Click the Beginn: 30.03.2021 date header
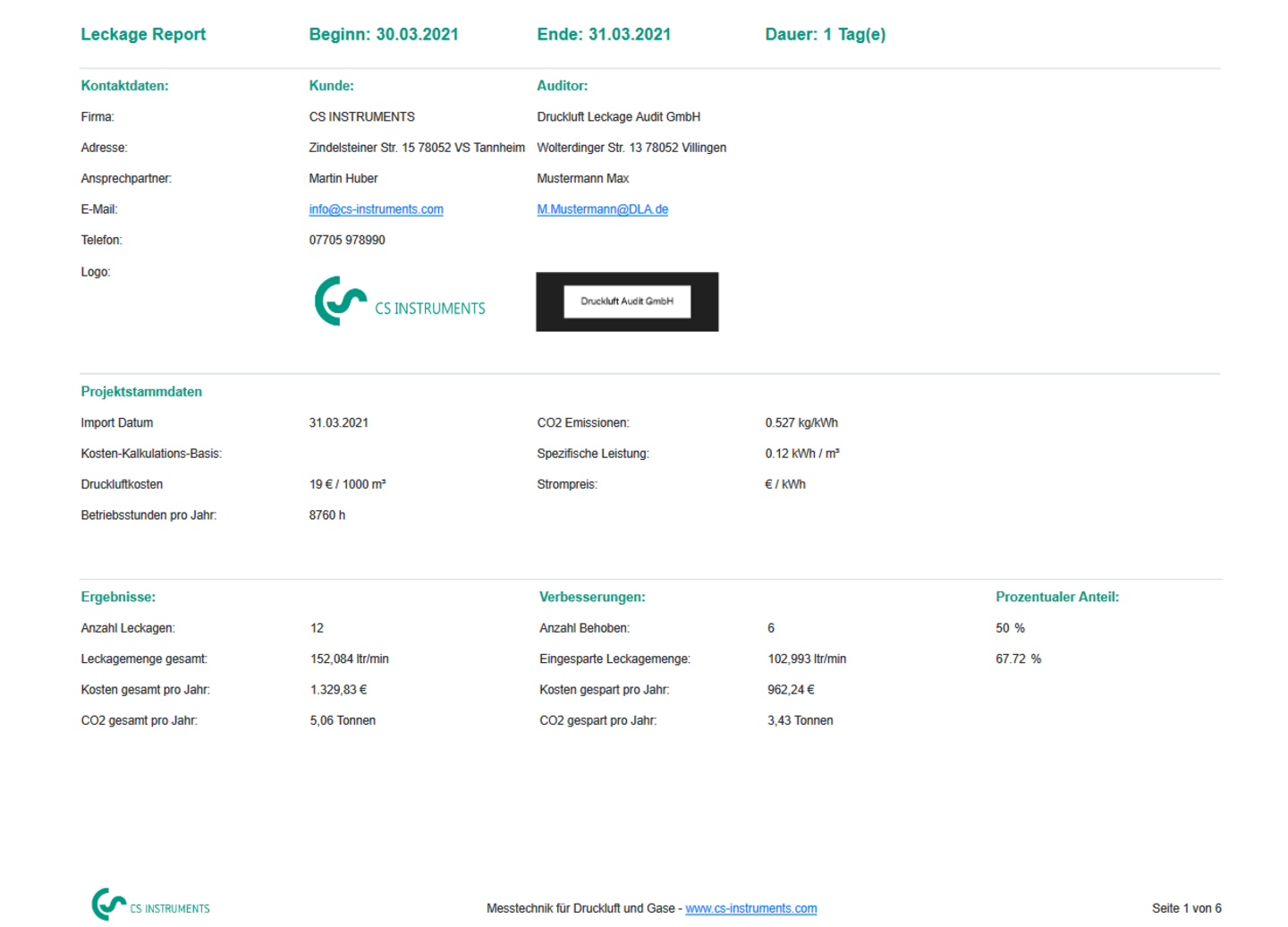 coord(383,34)
